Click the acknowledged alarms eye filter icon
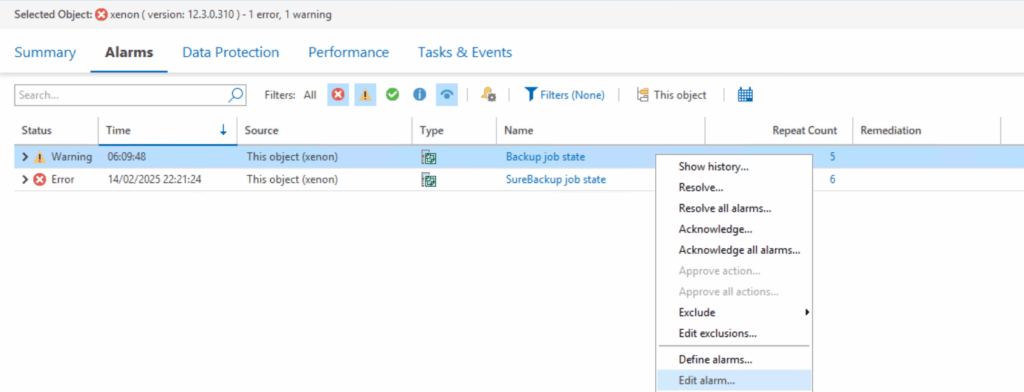This screenshot has width=1024, height=392. pos(447,95)
